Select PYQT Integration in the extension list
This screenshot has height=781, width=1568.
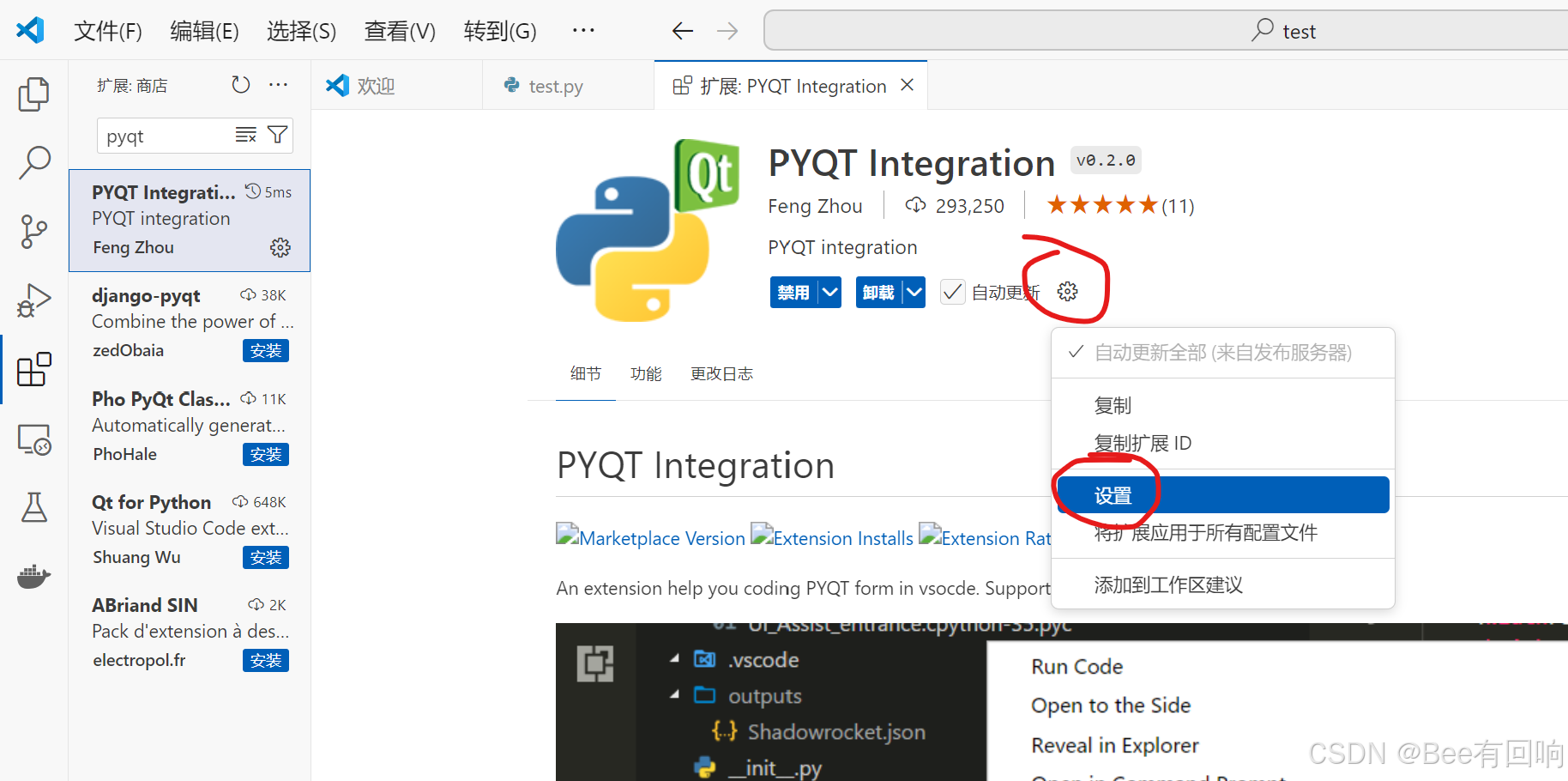click(190, 221)
